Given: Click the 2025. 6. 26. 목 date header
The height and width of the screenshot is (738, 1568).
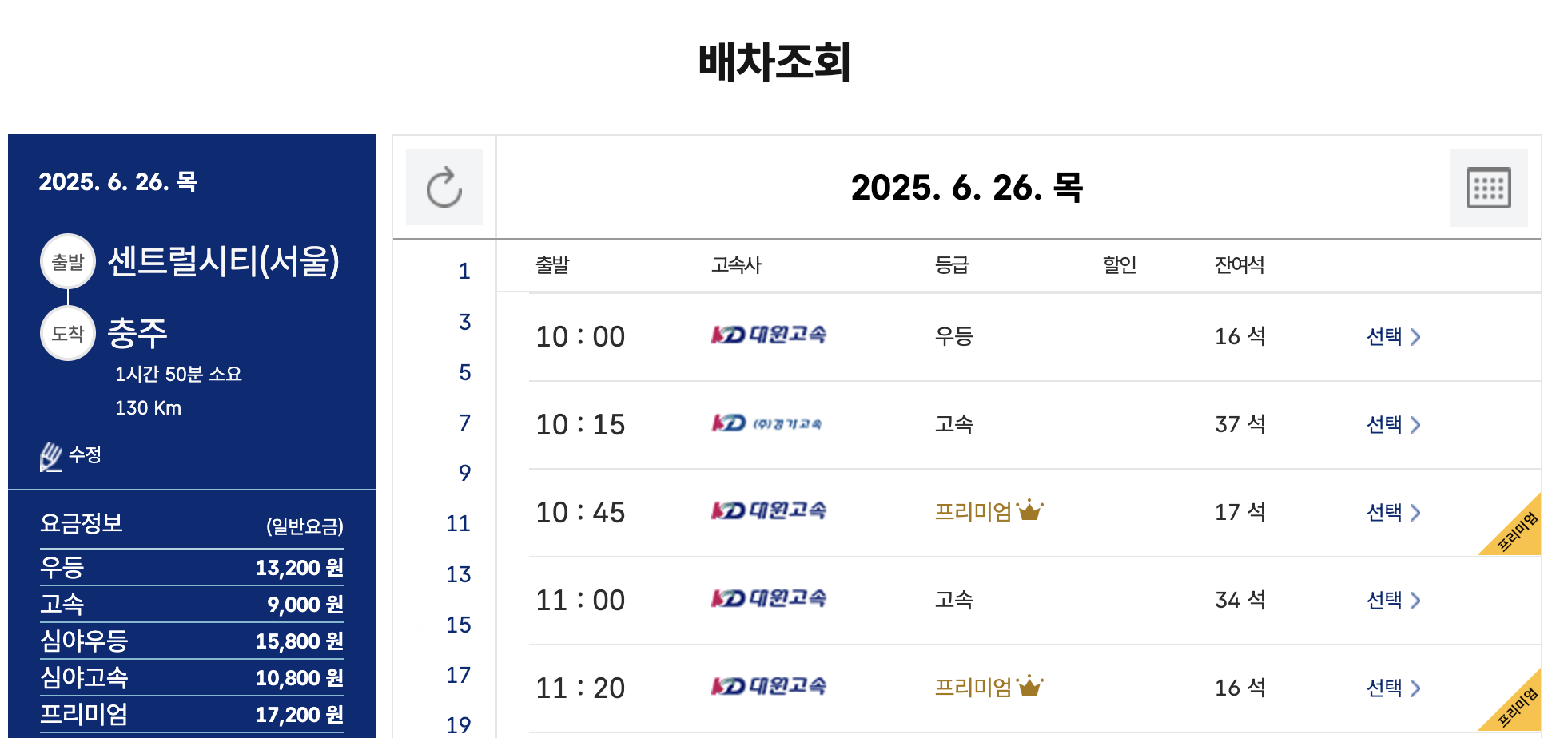Looking at the screenshot, I should click(966, 190).
